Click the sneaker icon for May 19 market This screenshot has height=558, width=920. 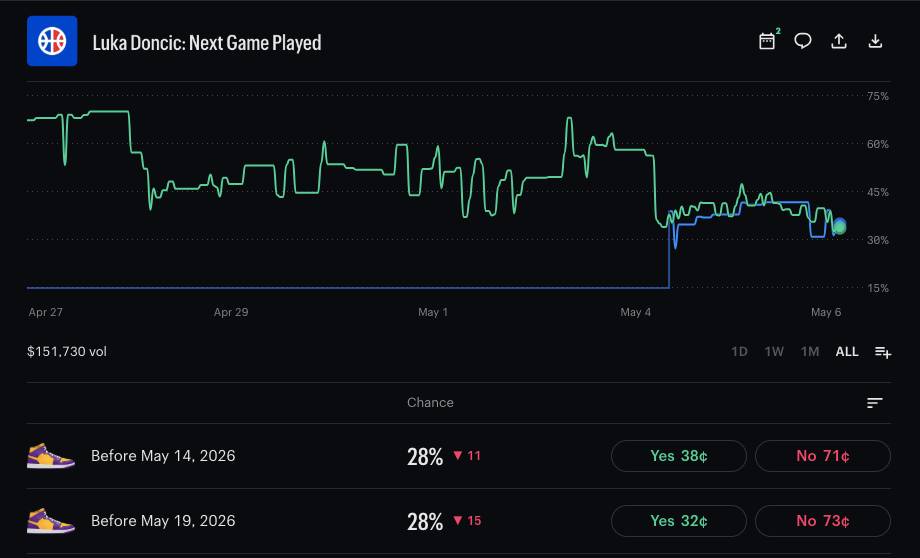(x=50, y=521)
